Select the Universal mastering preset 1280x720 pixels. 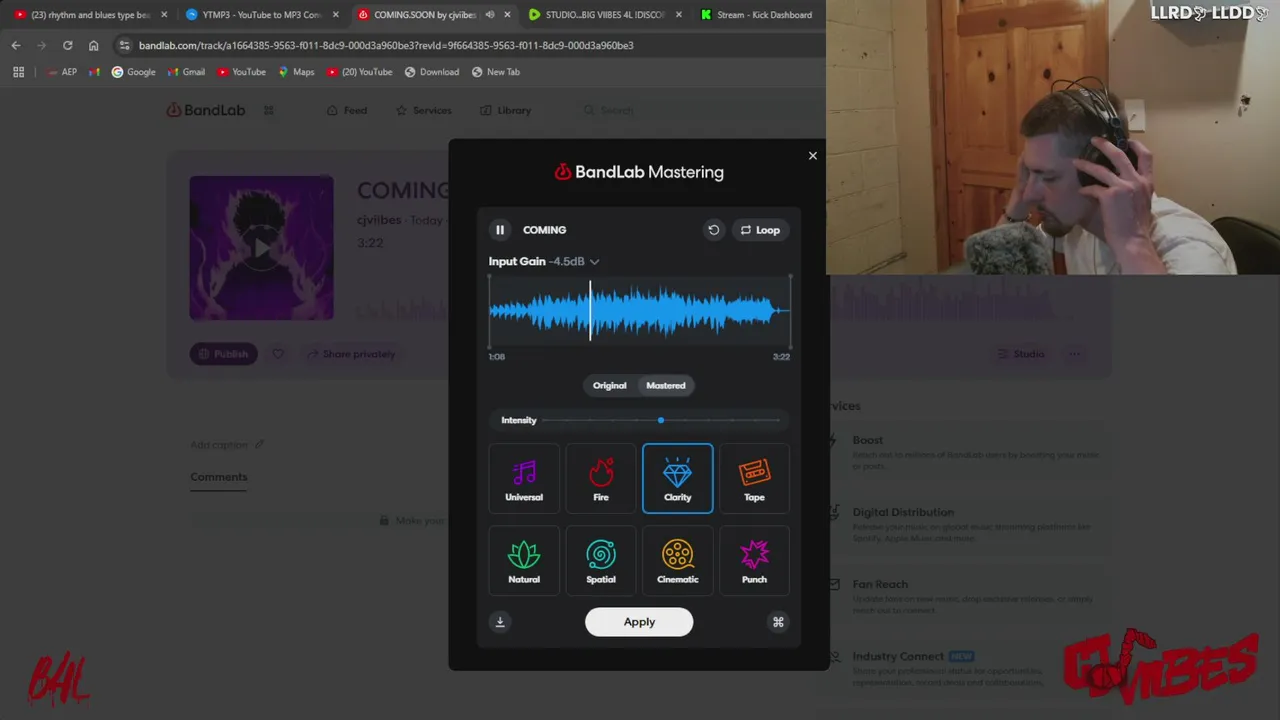(x=524, y=479)
